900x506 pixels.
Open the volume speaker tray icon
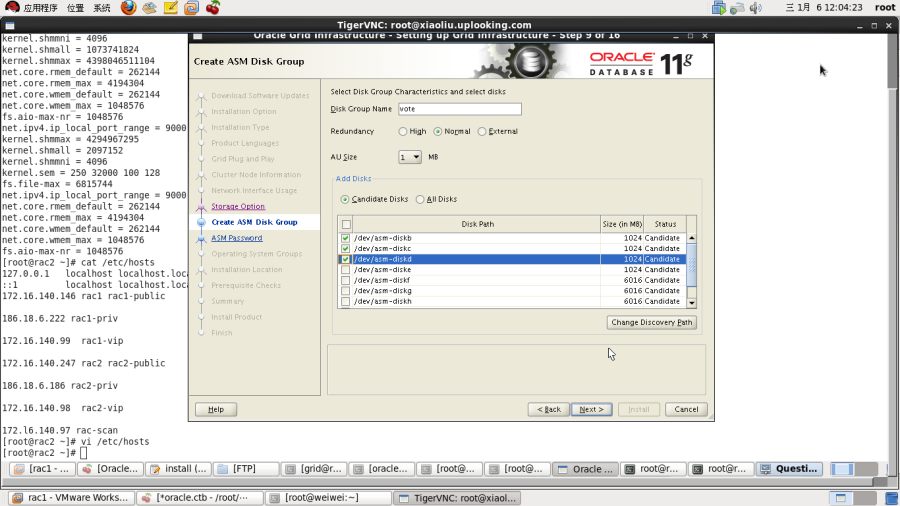(756, 7)
